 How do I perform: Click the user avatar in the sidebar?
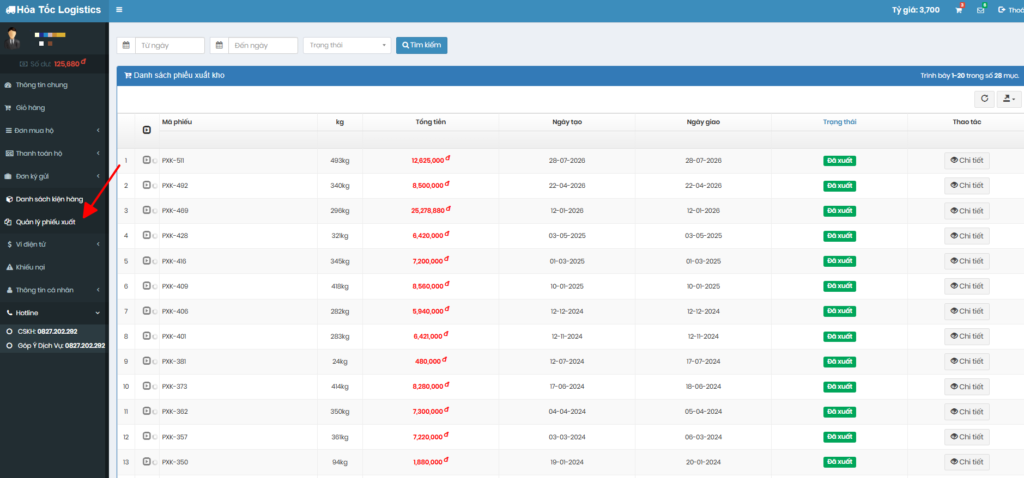12,39
